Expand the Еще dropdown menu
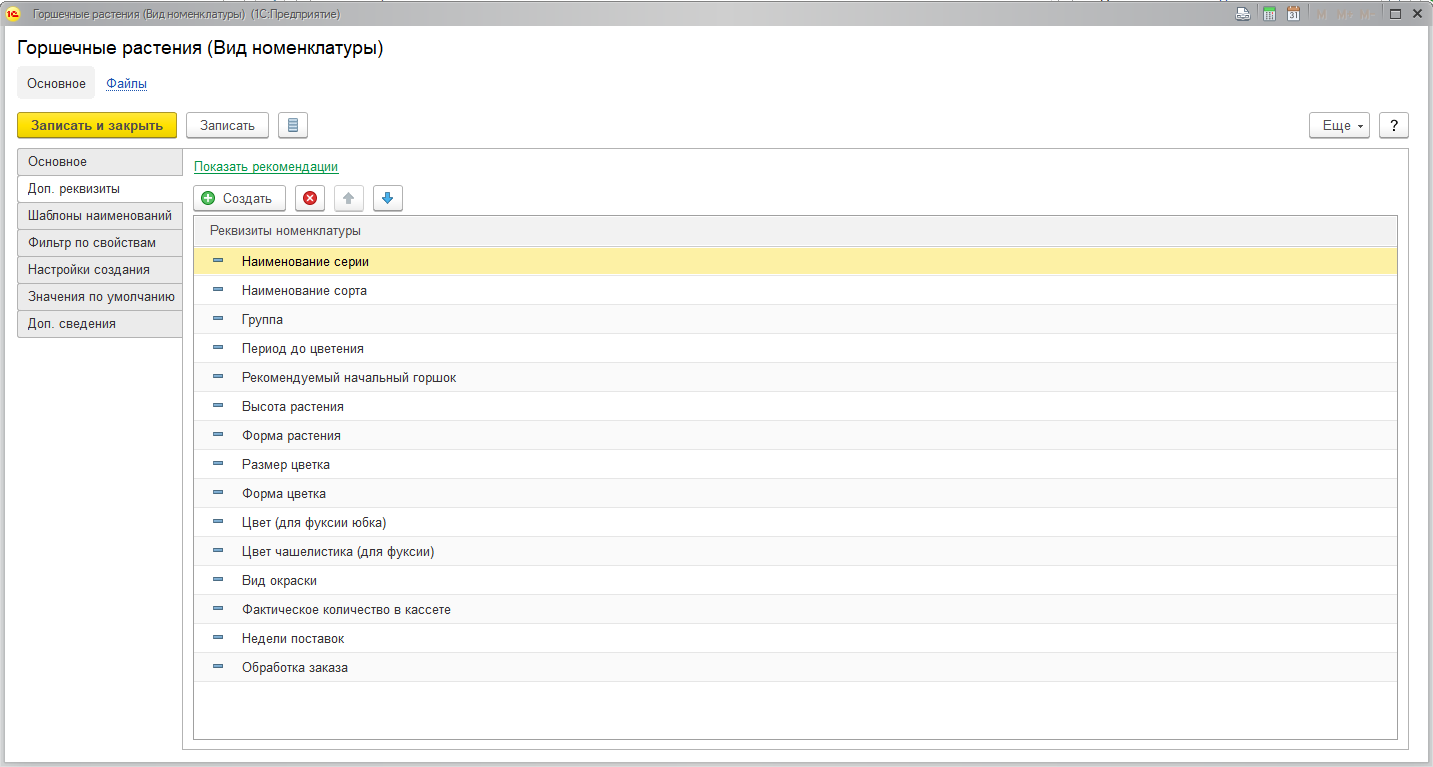The height and width of the screenshot is (767, 1433). pyautogui.click(x=1339, y=125)
